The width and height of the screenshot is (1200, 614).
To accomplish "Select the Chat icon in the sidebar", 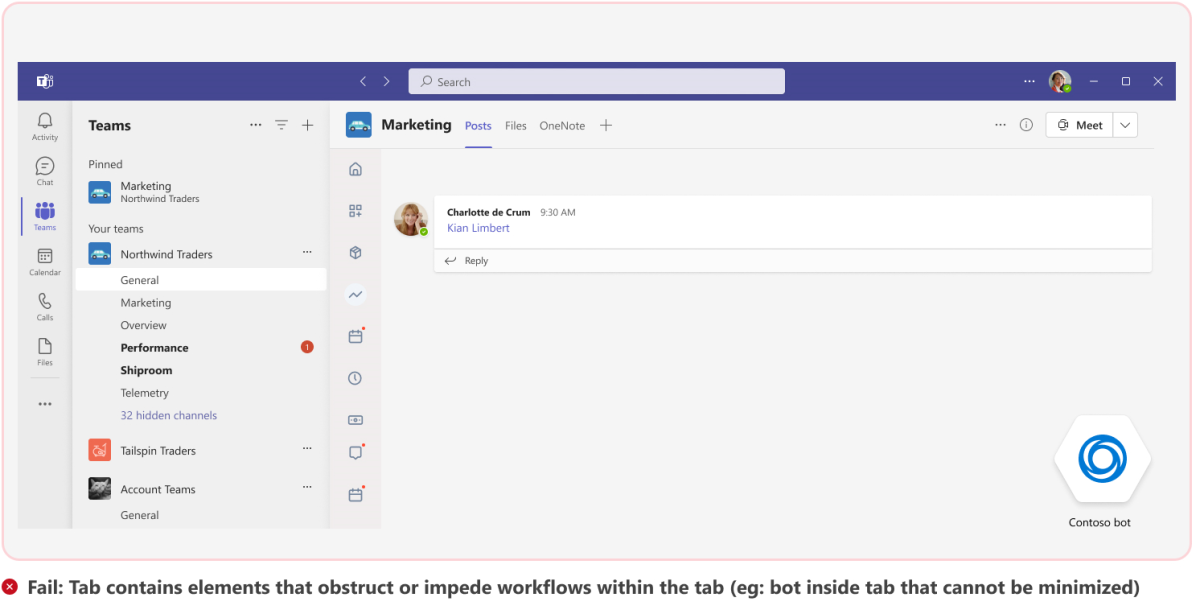I will [x=44, y=165].
